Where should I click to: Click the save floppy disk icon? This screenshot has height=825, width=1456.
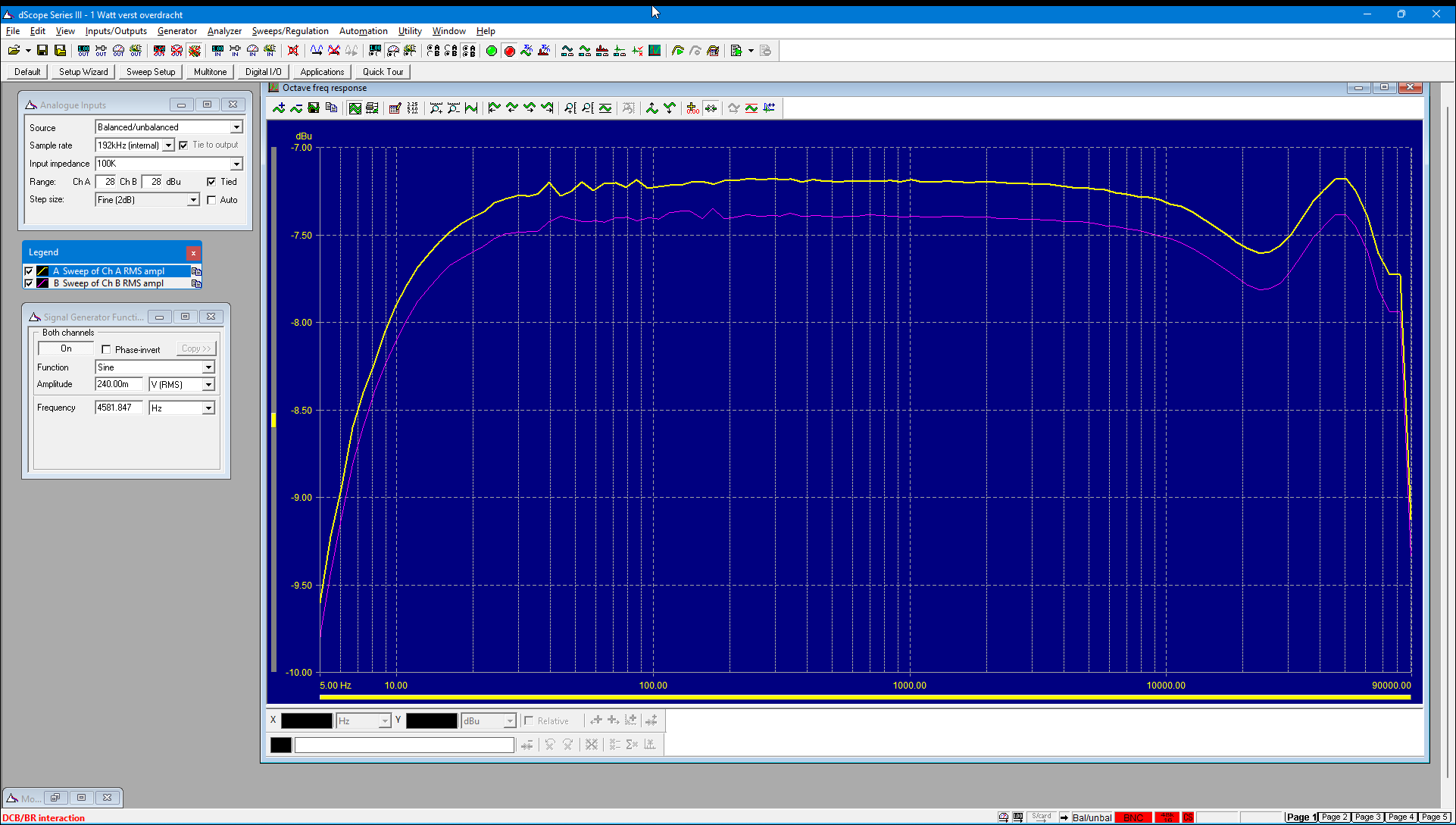tap(42, 51)
